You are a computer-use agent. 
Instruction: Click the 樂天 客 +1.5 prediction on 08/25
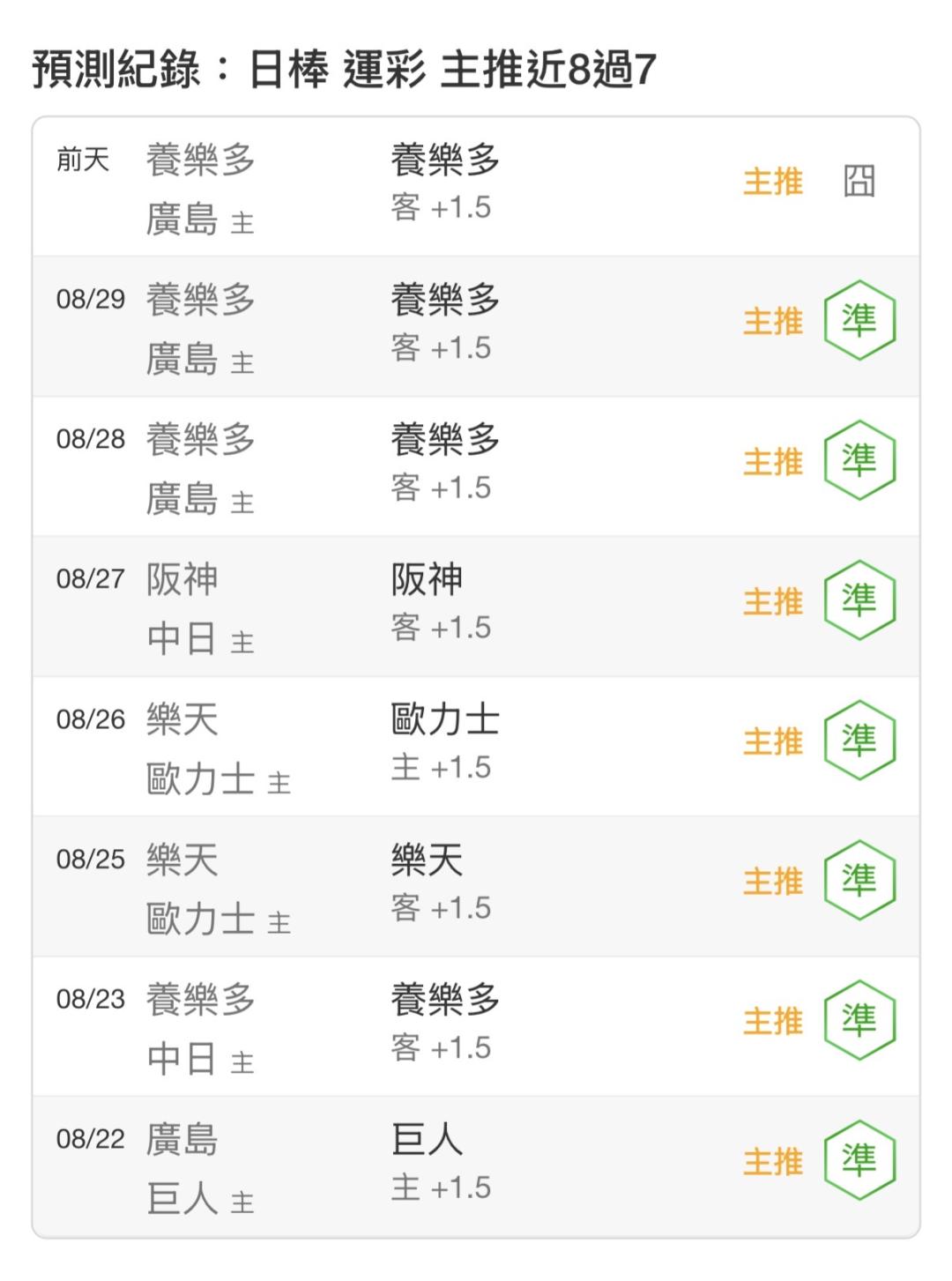[442, 883]
